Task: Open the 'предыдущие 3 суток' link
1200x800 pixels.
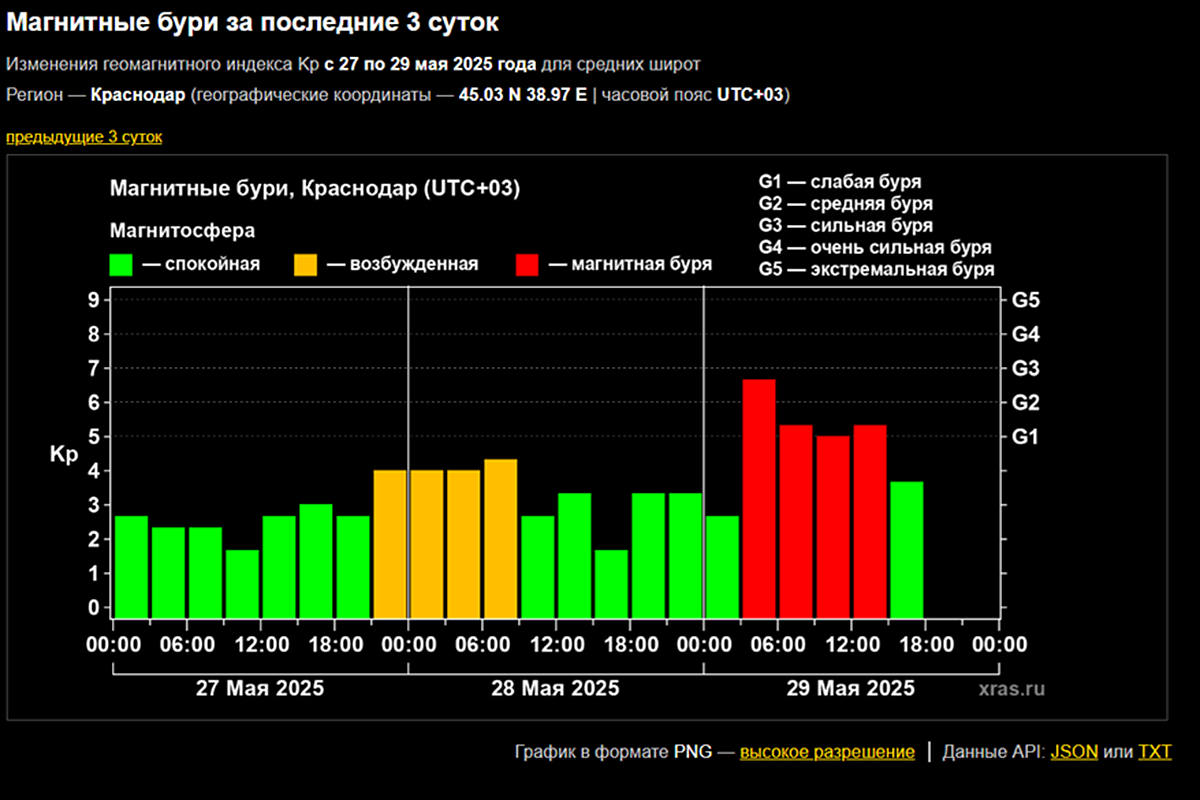Action: pyautogui.click(x=84, y=137)
